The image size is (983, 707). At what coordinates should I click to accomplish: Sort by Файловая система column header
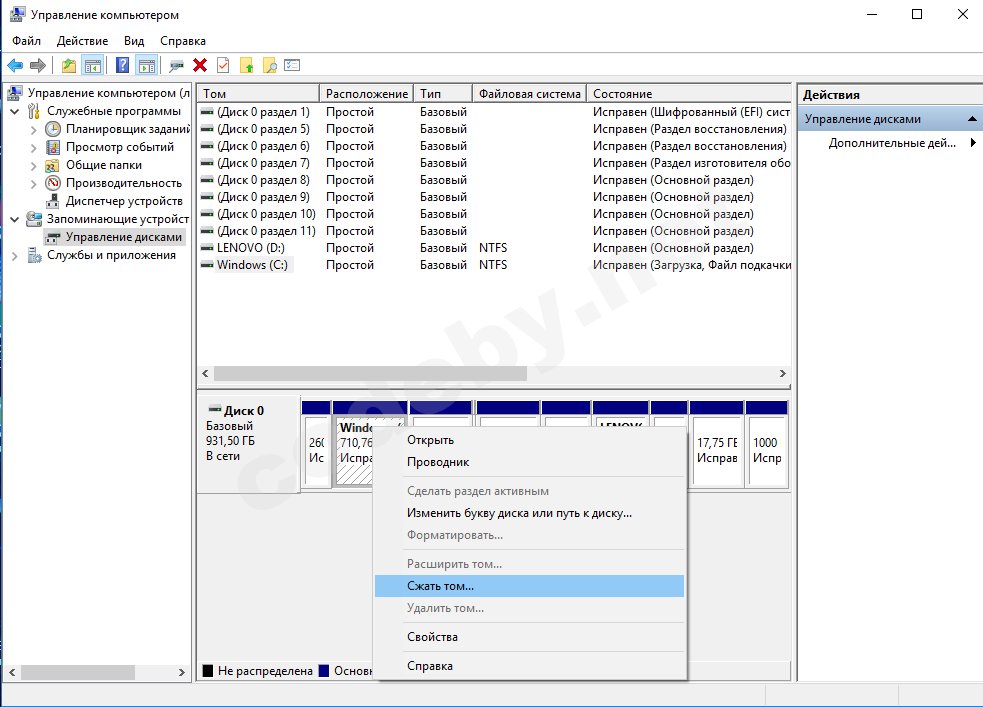pos(529,94)
